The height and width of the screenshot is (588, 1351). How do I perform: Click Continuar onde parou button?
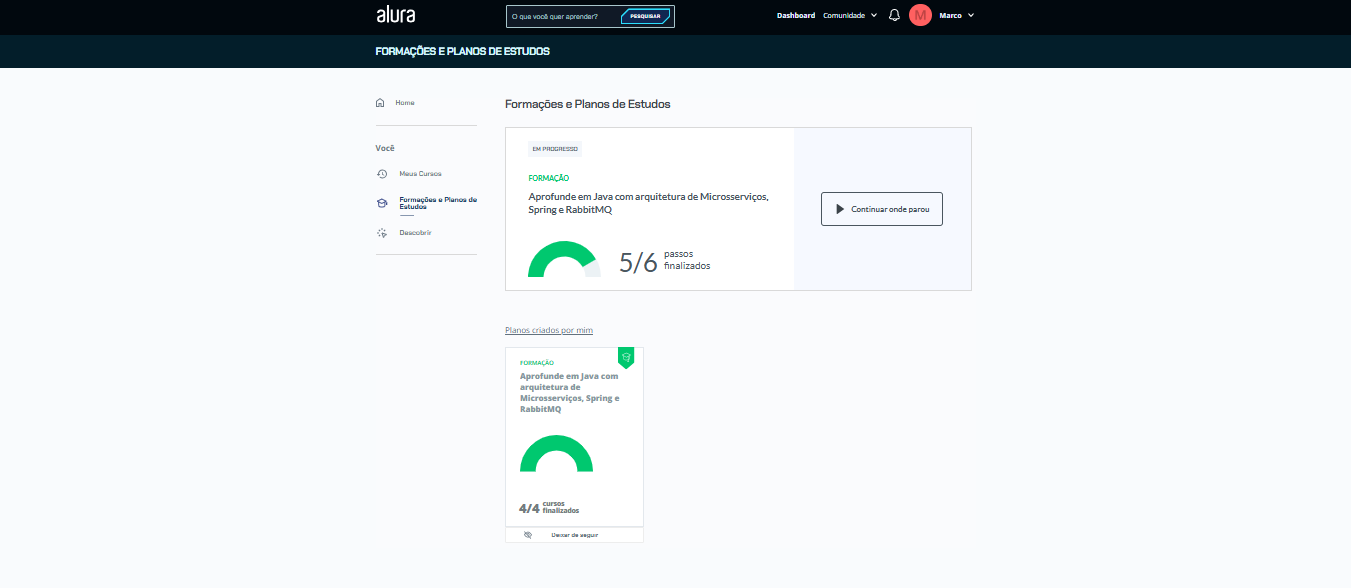pos(881,209)
